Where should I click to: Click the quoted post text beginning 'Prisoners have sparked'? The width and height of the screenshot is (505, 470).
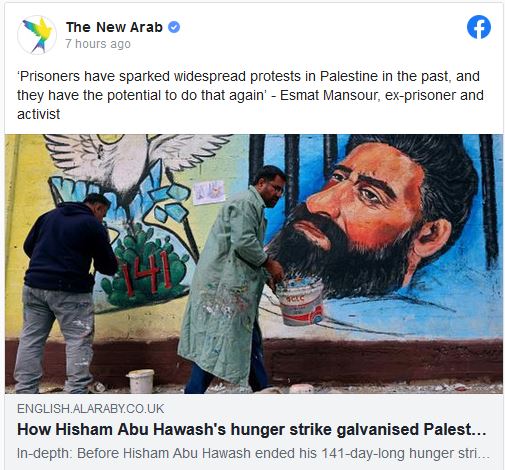[250, 95]
